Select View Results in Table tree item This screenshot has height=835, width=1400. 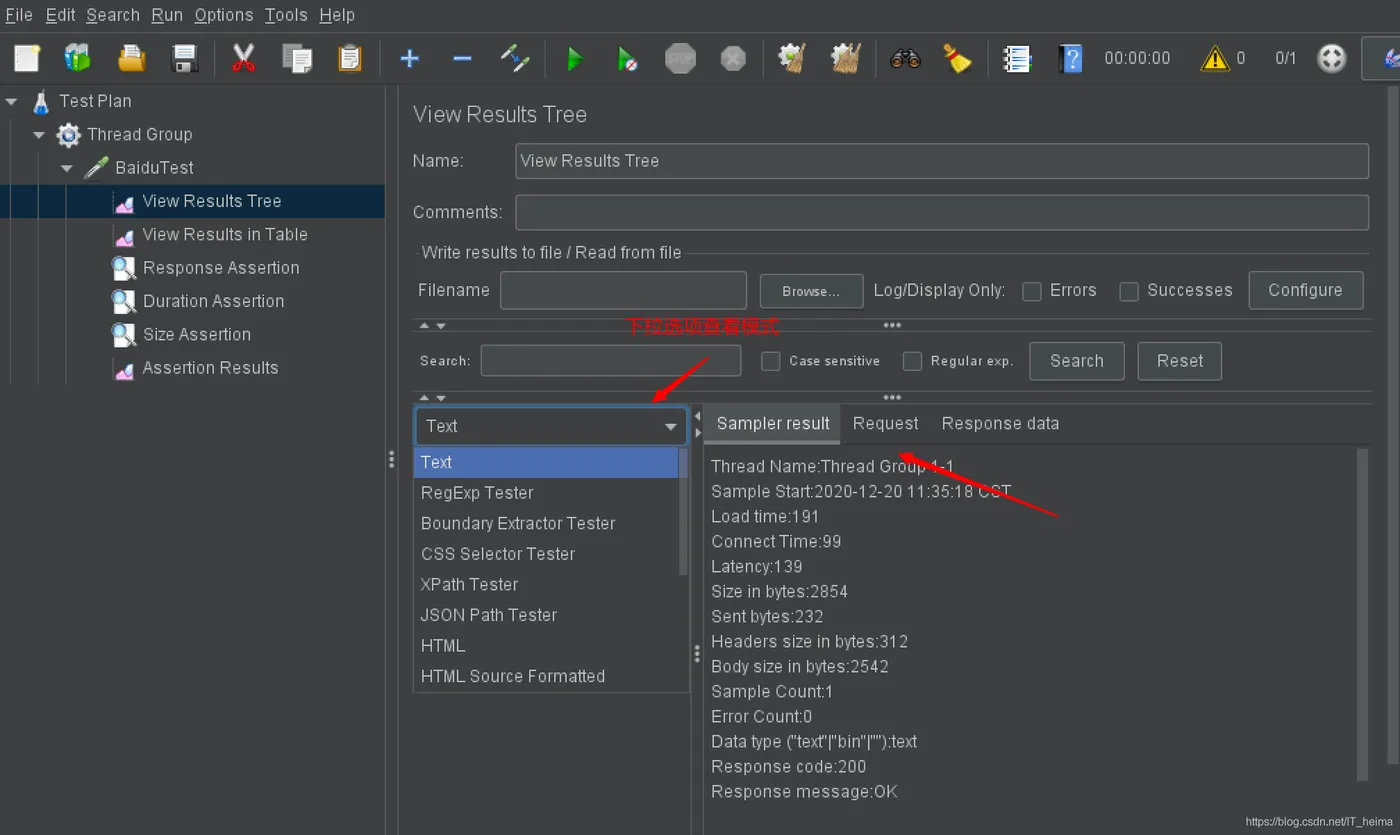(x=225, y=235)
